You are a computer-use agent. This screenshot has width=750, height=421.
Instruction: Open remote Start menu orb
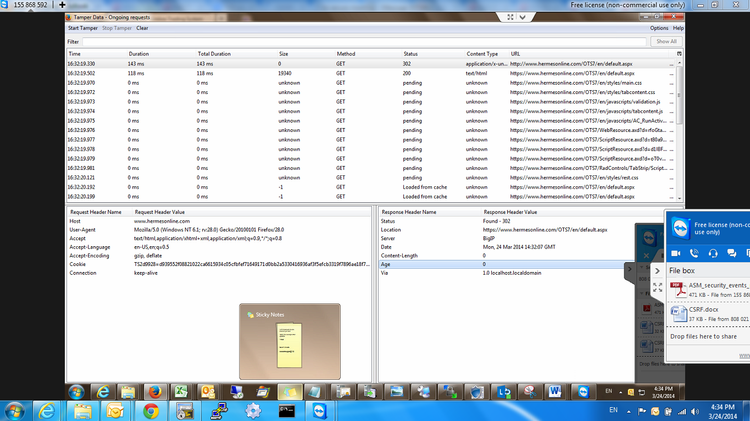[x=76, y=392]
